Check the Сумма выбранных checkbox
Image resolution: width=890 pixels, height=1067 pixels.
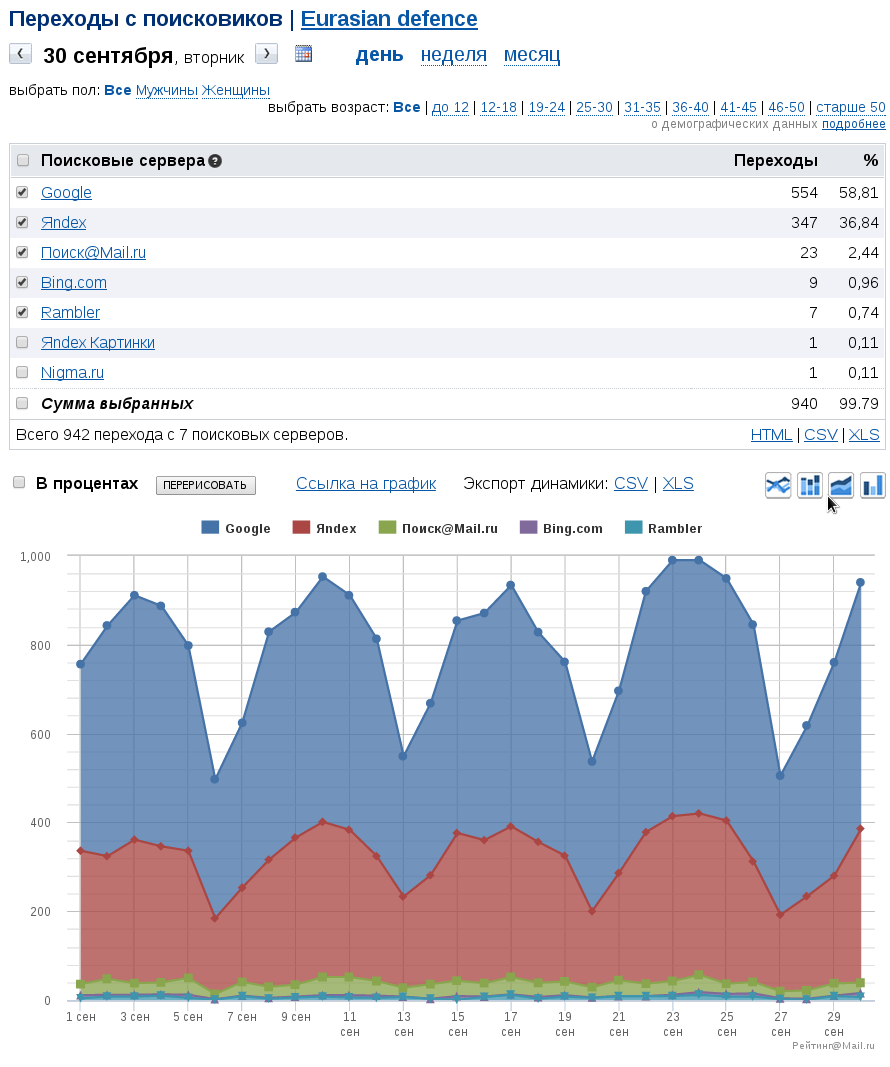tap(22, 404)
